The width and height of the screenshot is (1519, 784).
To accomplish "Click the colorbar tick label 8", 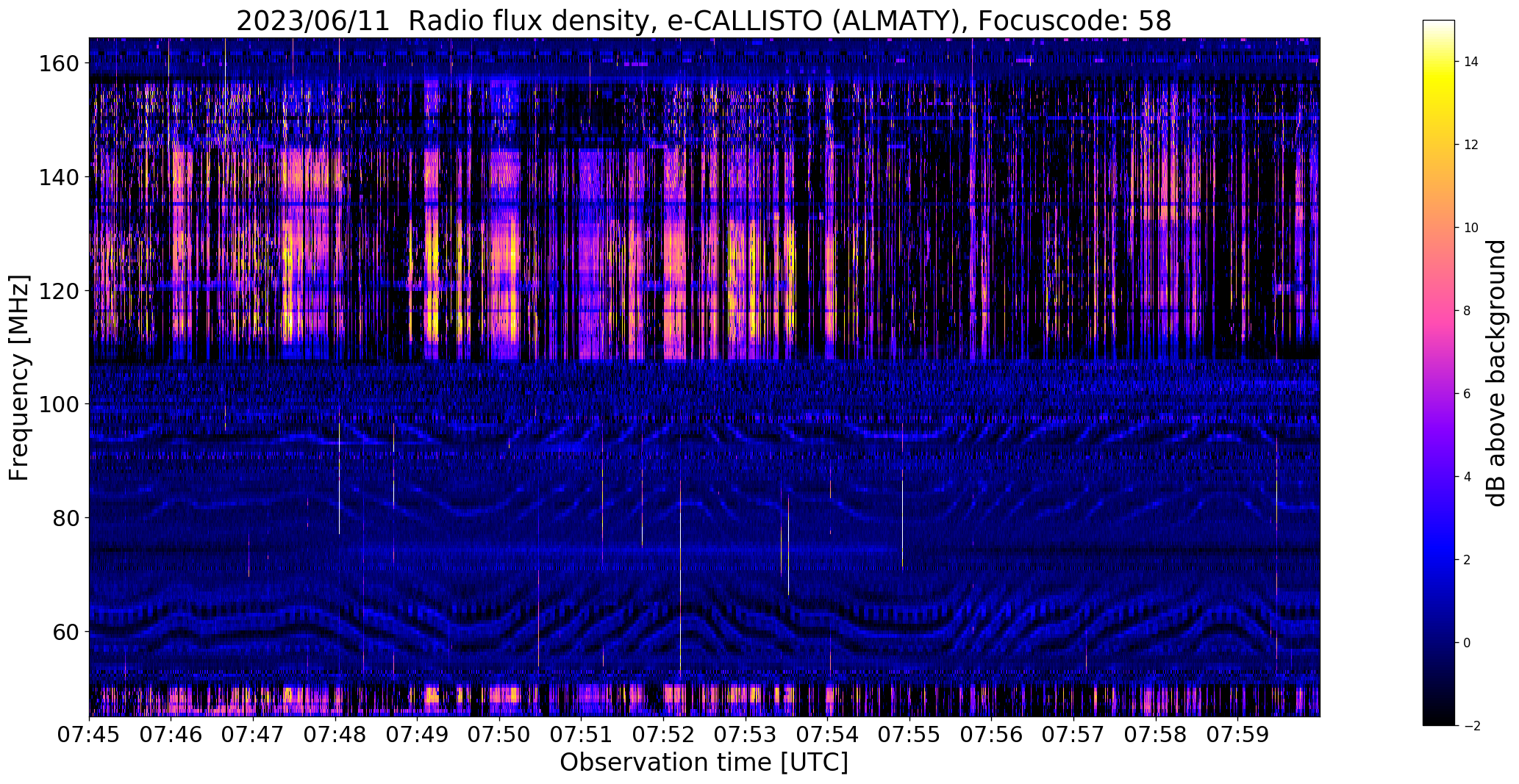I will click(1468, 311).
